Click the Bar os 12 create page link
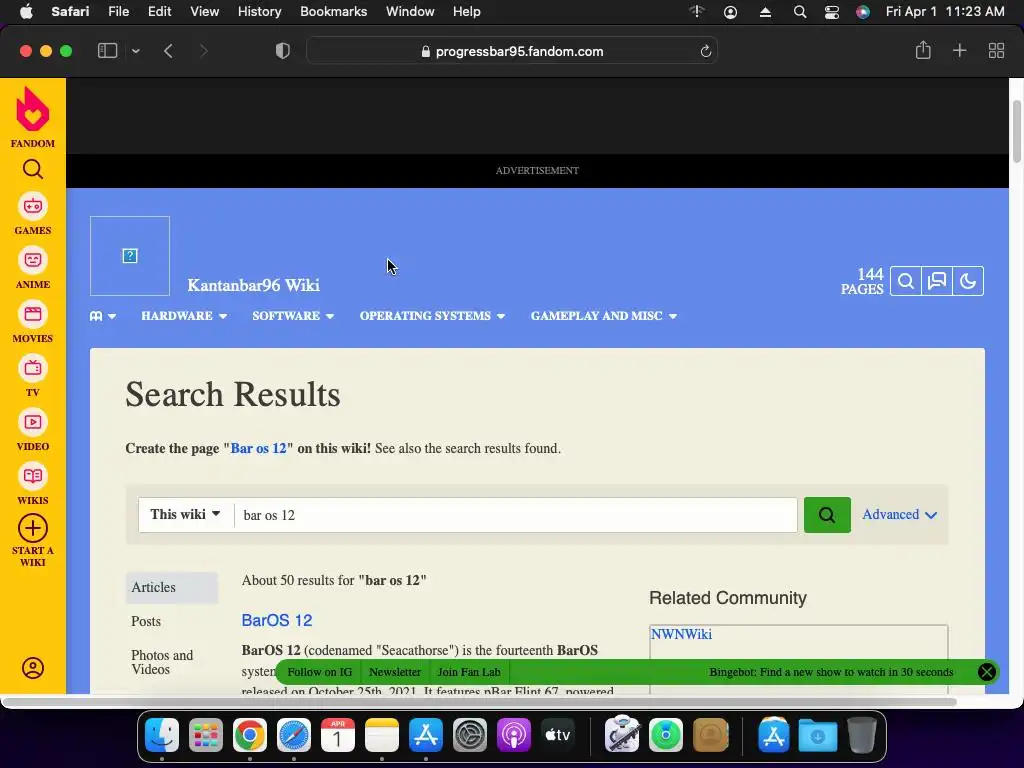Image resolution: width=1024 pixels, height=768 pixels. point(258,449)
